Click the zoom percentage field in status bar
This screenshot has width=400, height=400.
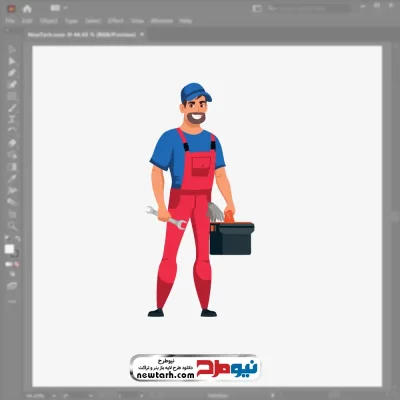coord(35,396)
